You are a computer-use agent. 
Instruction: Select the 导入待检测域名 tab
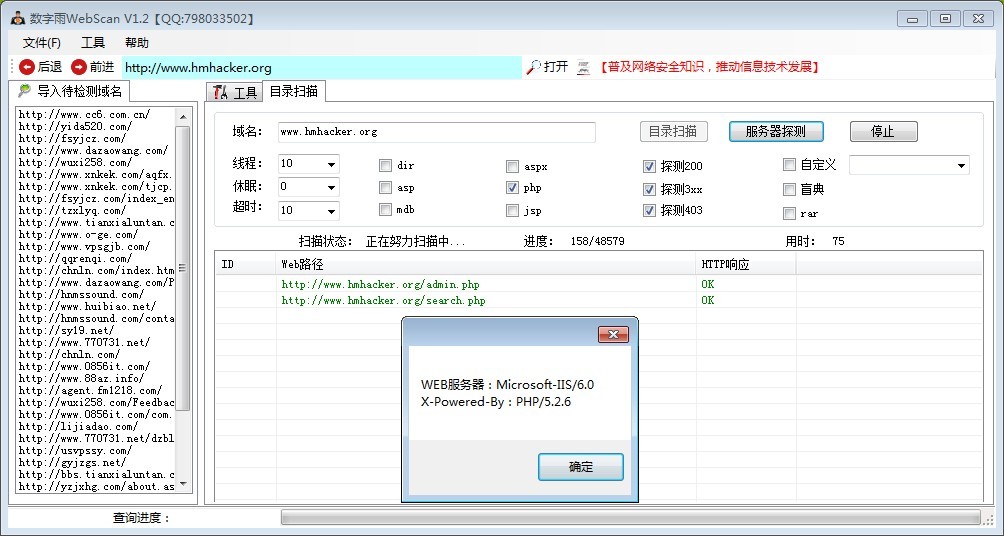tap(71, 91)
